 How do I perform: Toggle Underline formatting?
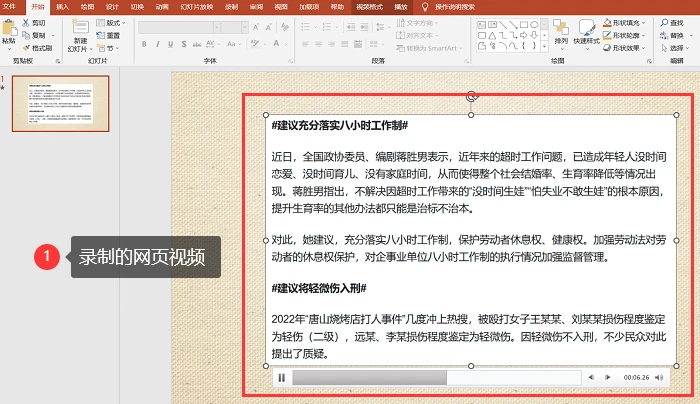click(x=171, y=44)
